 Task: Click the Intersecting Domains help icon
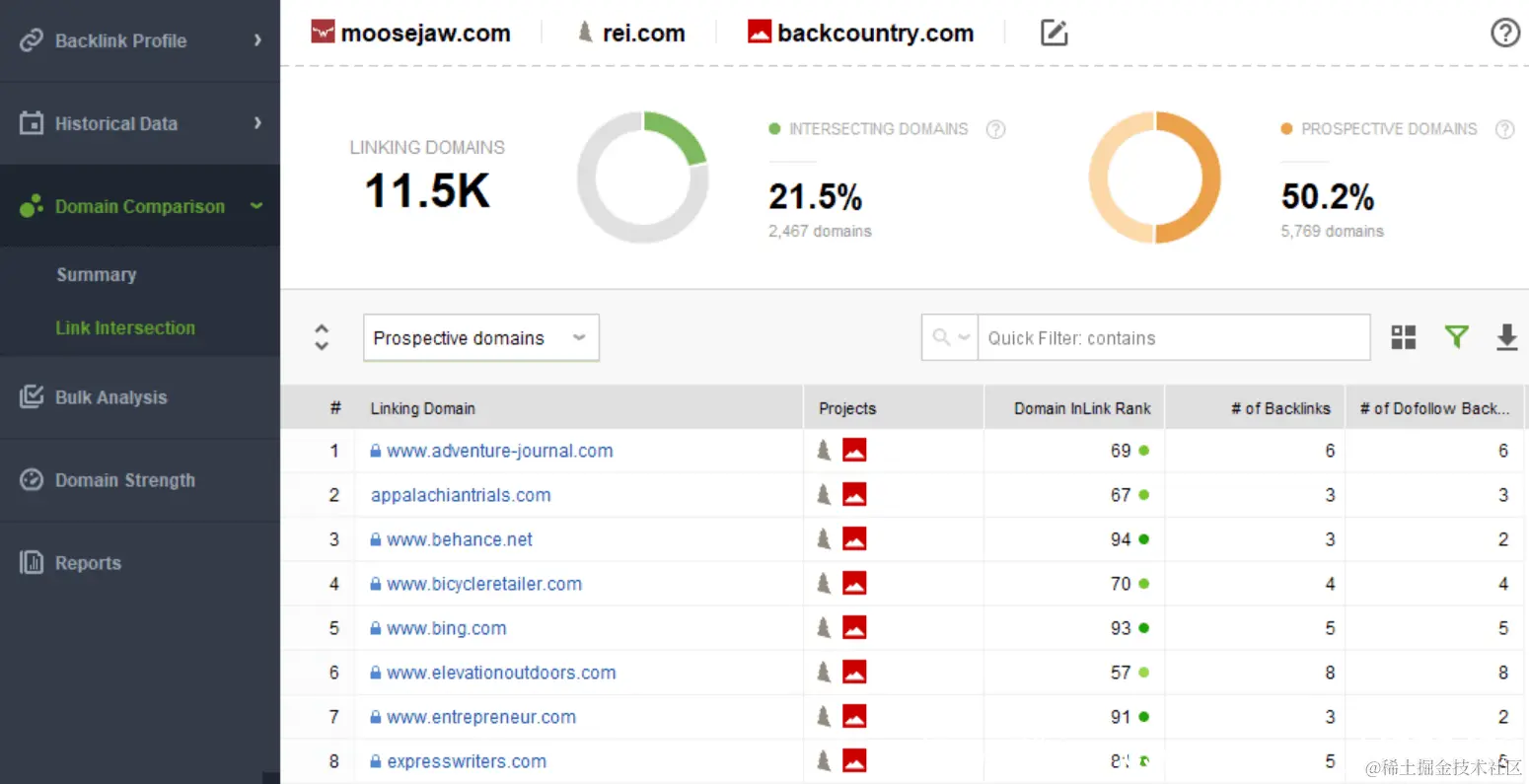pyautogui.click(x=996, y=129)
